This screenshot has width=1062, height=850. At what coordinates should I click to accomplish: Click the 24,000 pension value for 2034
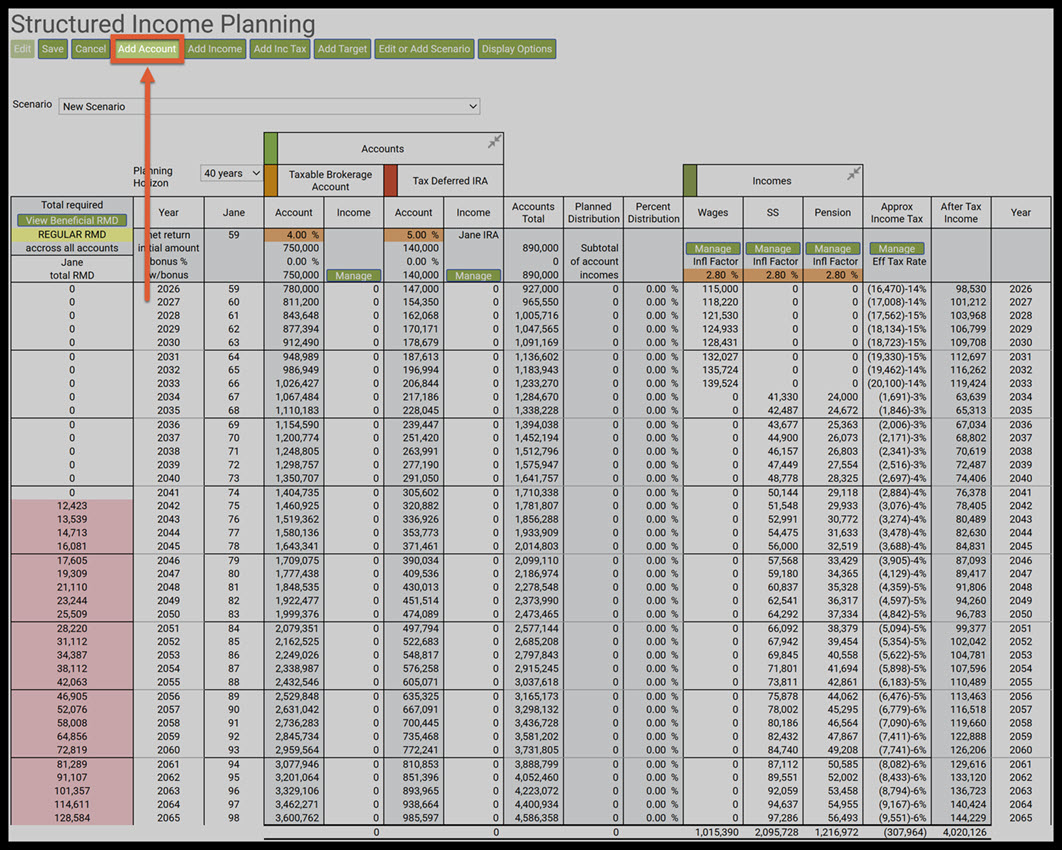843,397
